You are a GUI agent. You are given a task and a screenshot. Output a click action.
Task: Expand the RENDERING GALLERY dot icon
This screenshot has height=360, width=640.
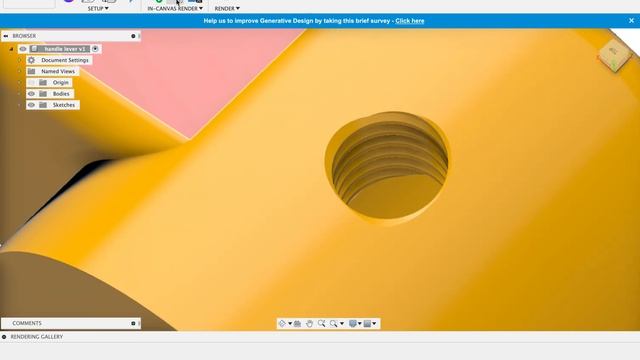(x=4, y=337)
